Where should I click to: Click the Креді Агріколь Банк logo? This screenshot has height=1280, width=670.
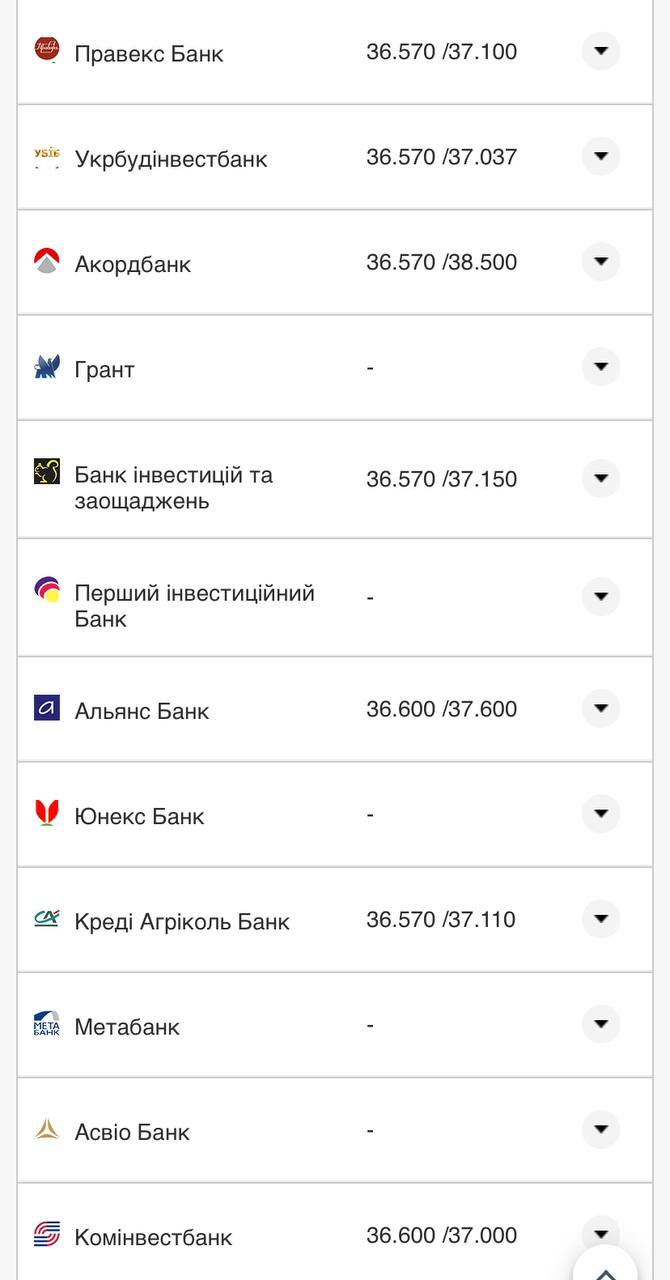point(47,920)
